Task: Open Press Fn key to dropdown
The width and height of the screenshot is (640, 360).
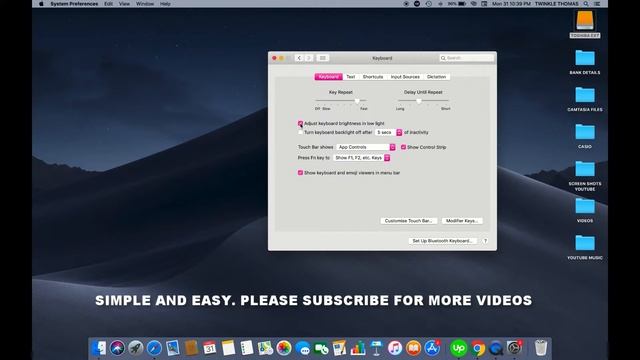Action: [361, 158]
